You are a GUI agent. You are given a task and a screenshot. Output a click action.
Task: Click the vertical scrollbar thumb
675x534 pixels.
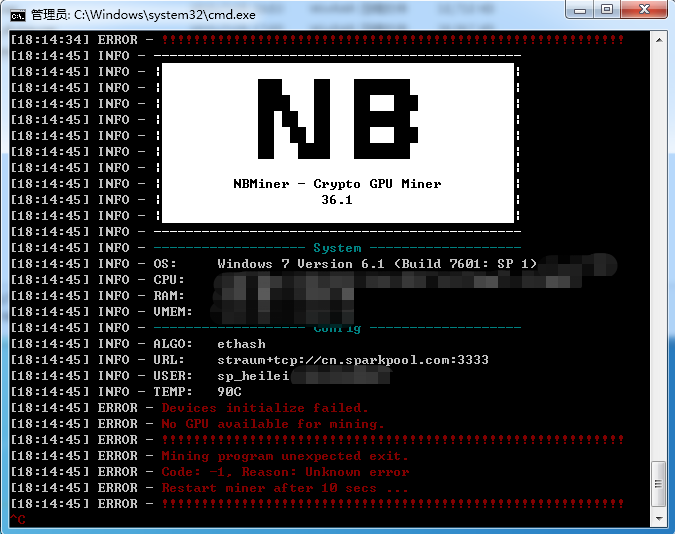(657, 483)
